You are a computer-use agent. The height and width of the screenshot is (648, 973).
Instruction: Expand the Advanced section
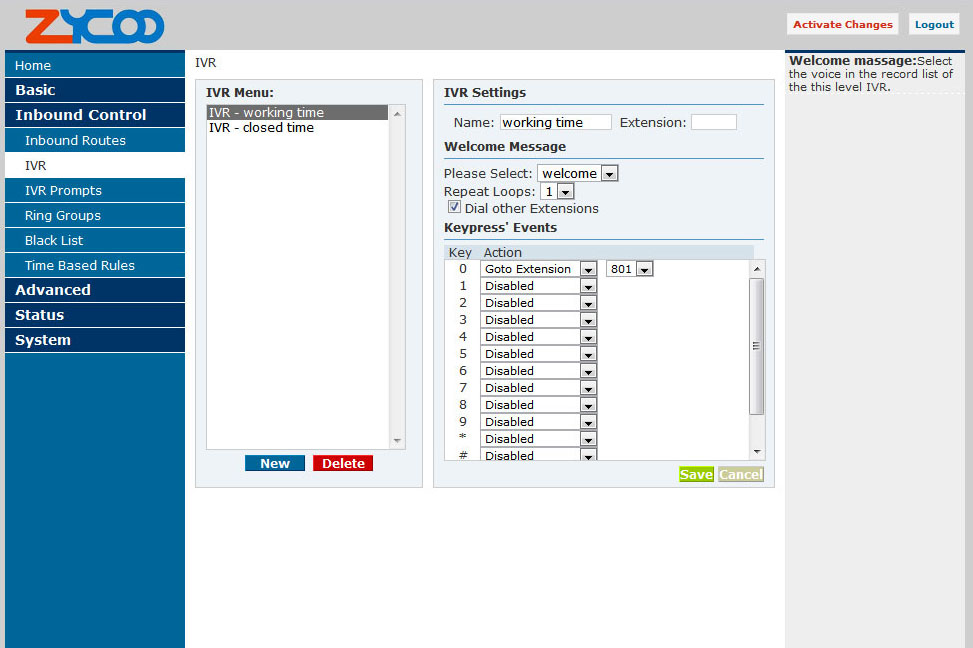pyautogui.click(x=53, y=290)
